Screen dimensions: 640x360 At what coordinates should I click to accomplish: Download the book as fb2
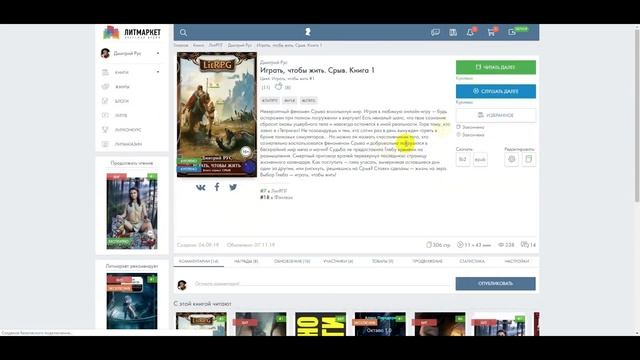(463, 159)
